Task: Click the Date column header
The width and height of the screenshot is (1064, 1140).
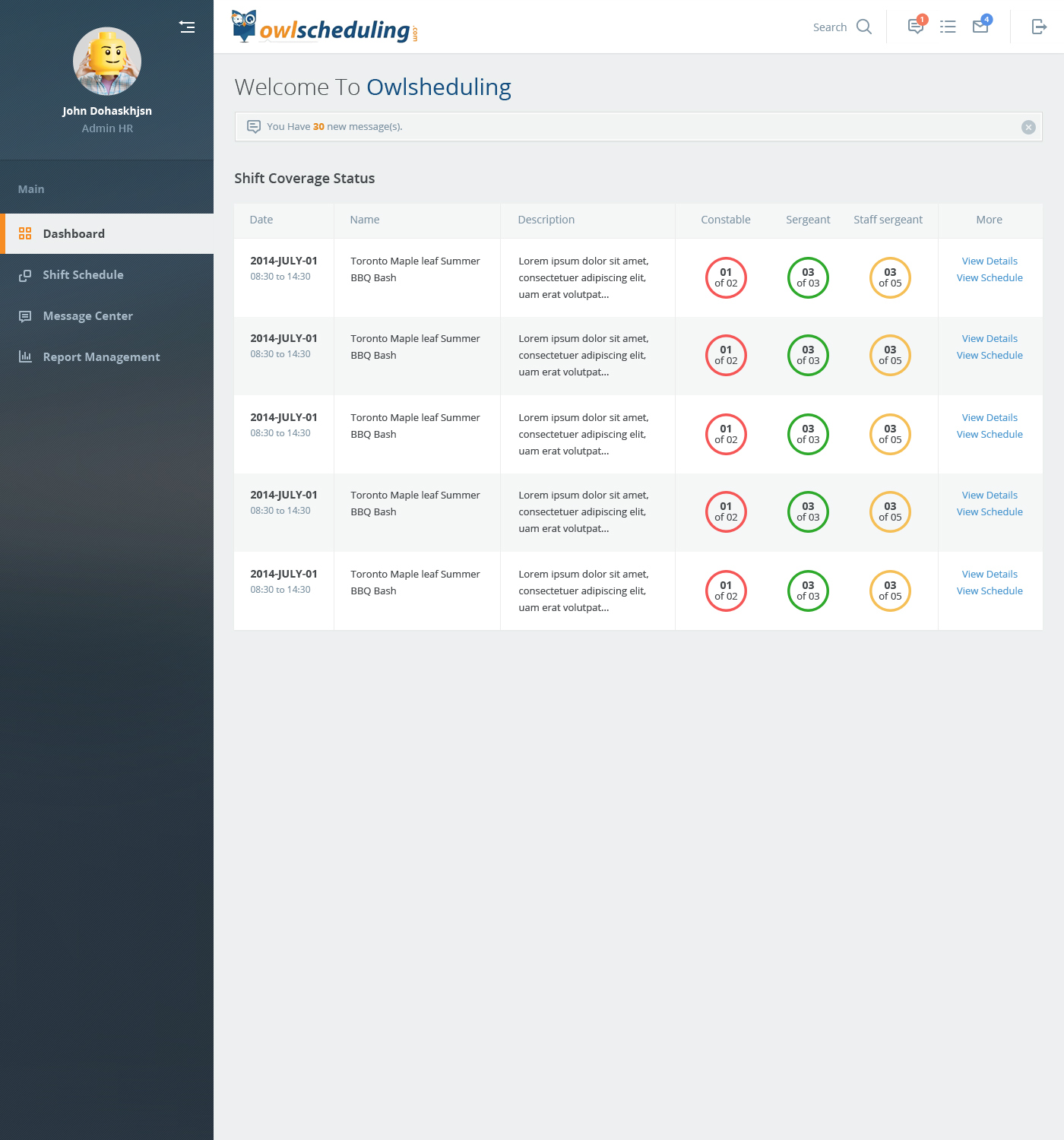Action: click(261, 220)
